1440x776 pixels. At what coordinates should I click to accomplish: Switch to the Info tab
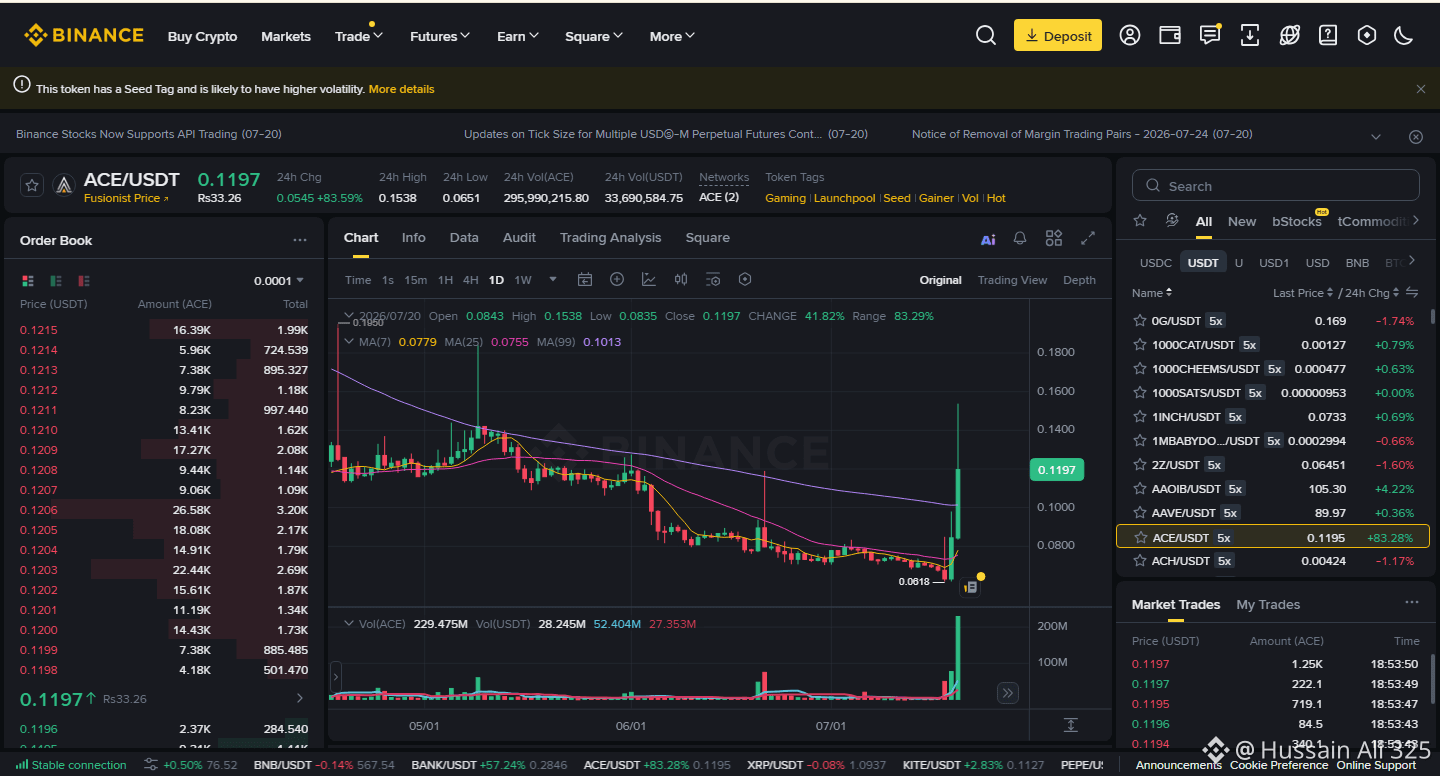(x=414, y=238)
